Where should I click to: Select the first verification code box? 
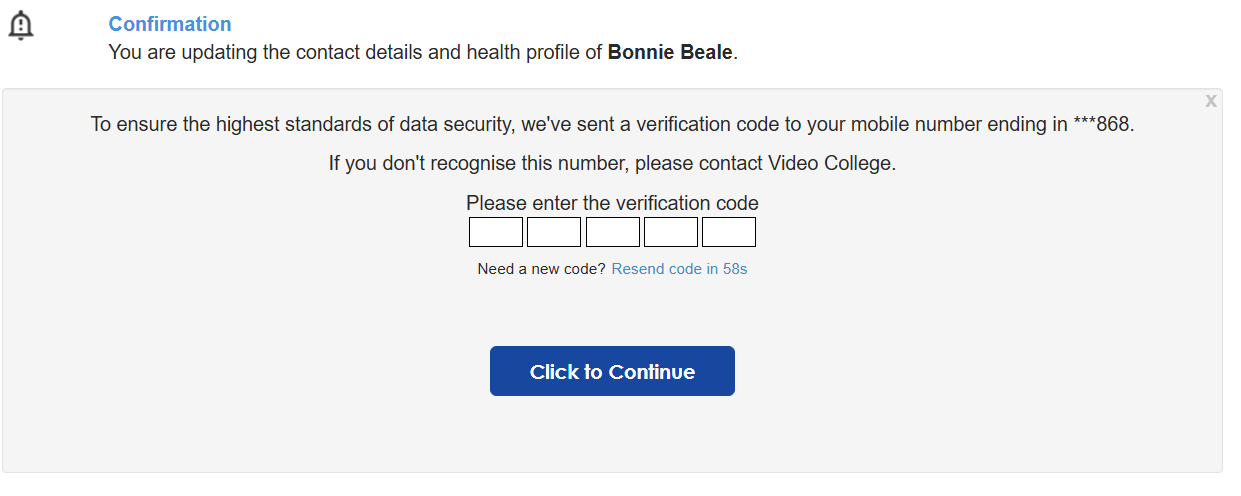pyautogui.click(x=496, y=232)
